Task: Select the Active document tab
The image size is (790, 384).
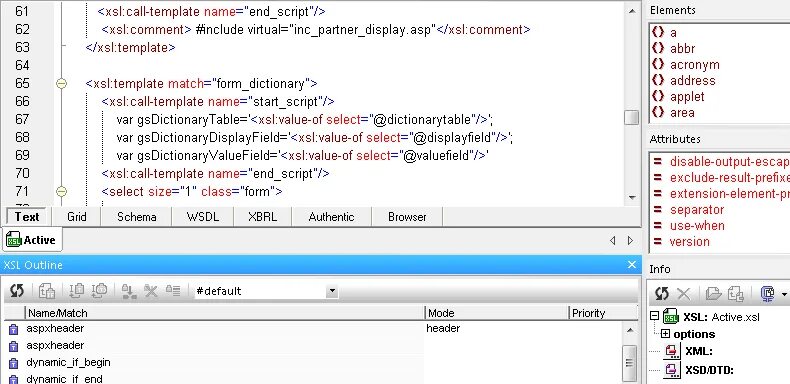Action: click(31, 240)
